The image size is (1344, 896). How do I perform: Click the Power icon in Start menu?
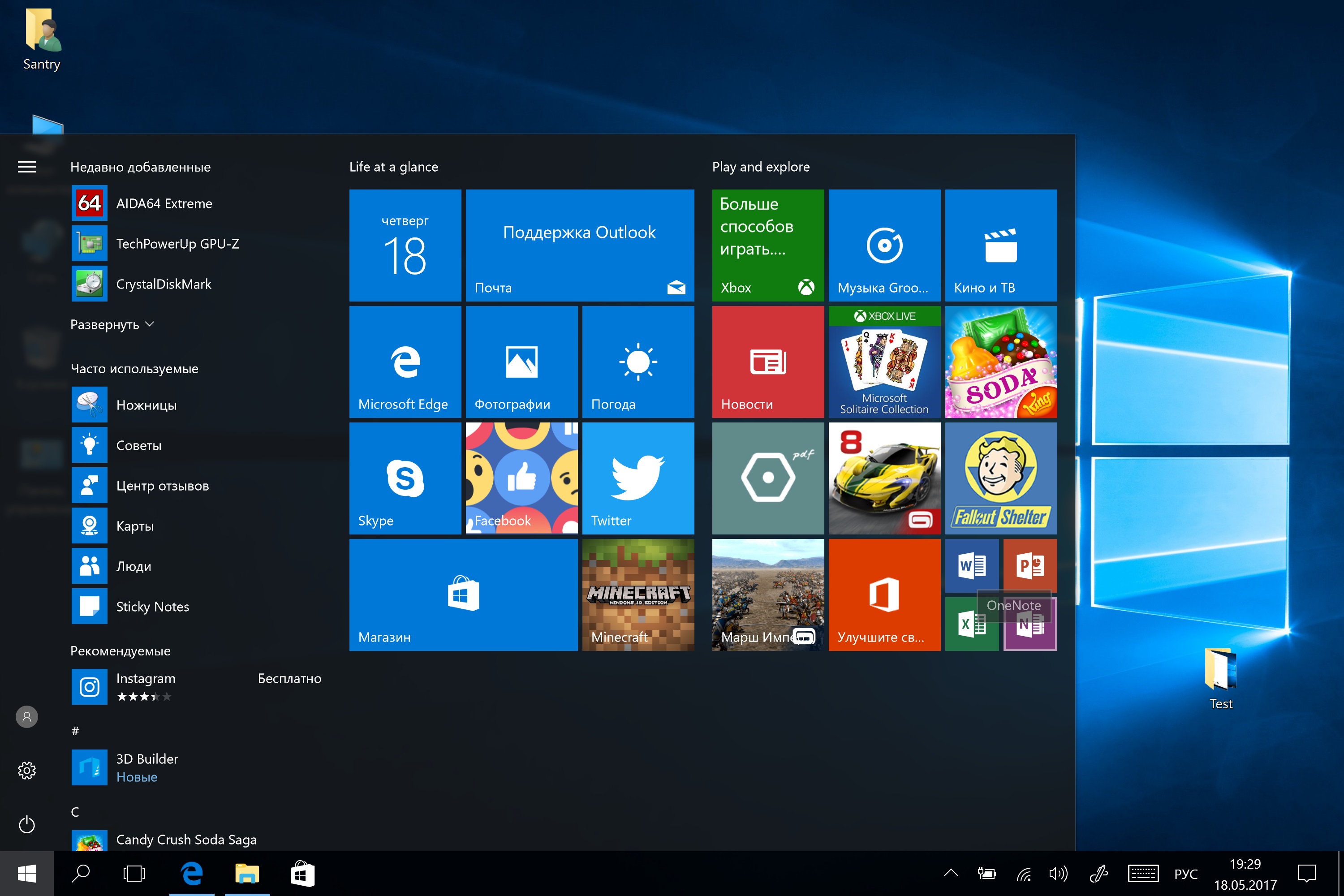(27, 825)
